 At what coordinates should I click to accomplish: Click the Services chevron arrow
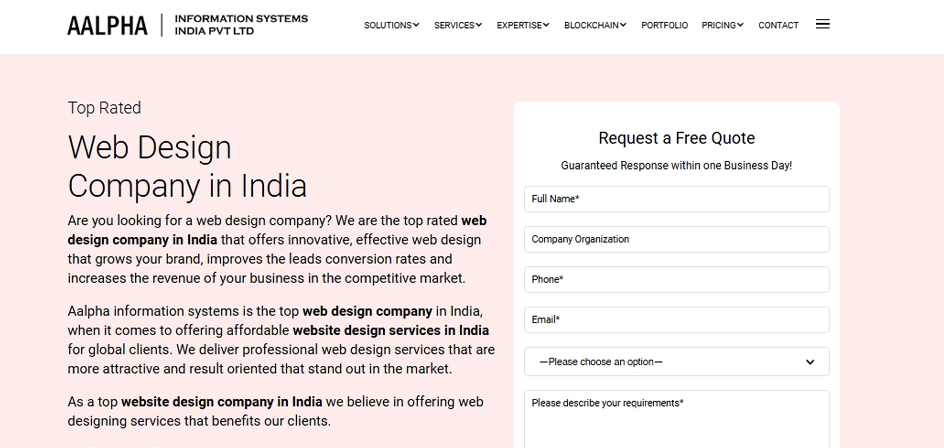[x=479, y=25]
